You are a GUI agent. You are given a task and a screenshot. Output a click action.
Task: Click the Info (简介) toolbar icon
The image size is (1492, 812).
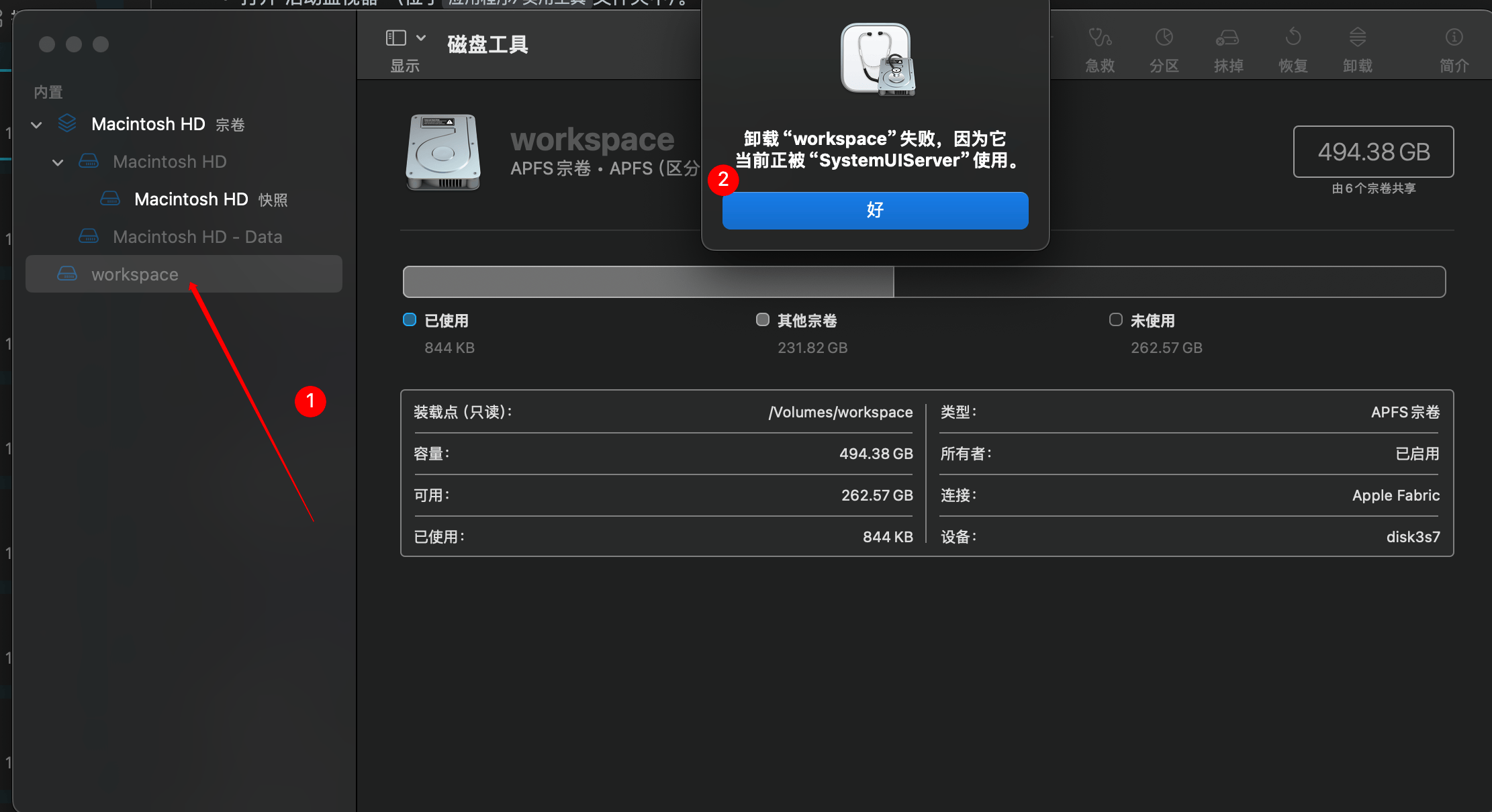coord(1454,37)
